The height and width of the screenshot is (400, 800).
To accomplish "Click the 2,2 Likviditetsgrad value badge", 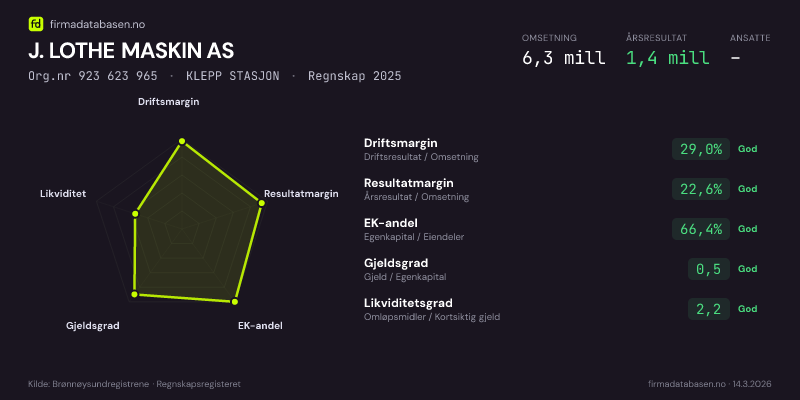I will point(708,309).
